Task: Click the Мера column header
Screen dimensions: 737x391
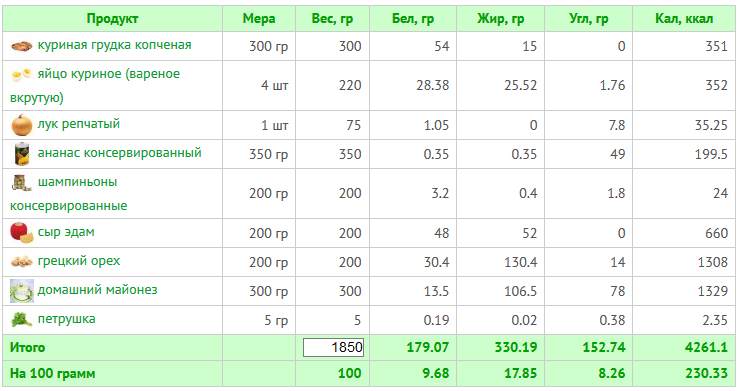Action: tap(259, 19)
